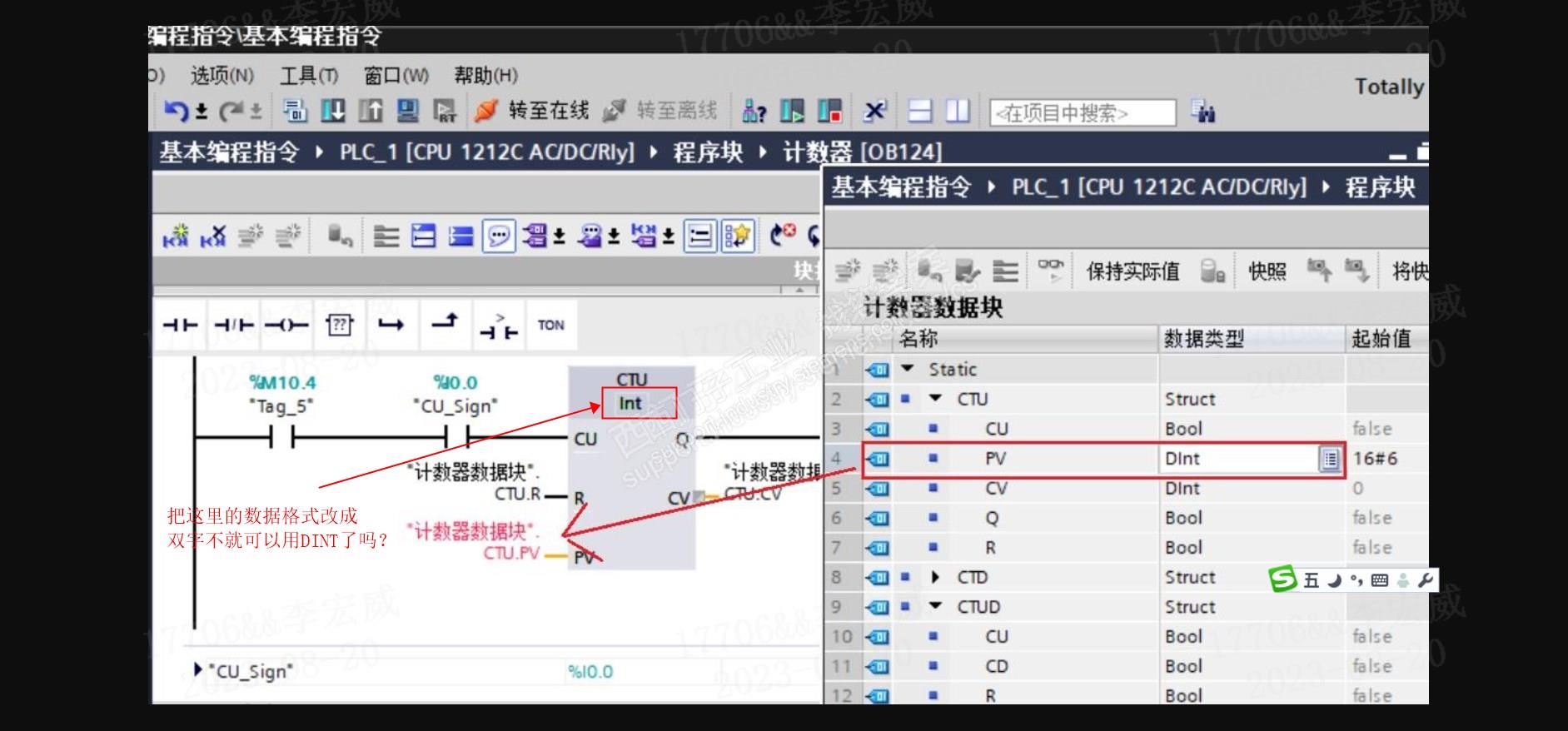Insert a normally open contact
The width and height of the screenshot is (1568, 731).
pyautogui.click(x=180, y=325)
